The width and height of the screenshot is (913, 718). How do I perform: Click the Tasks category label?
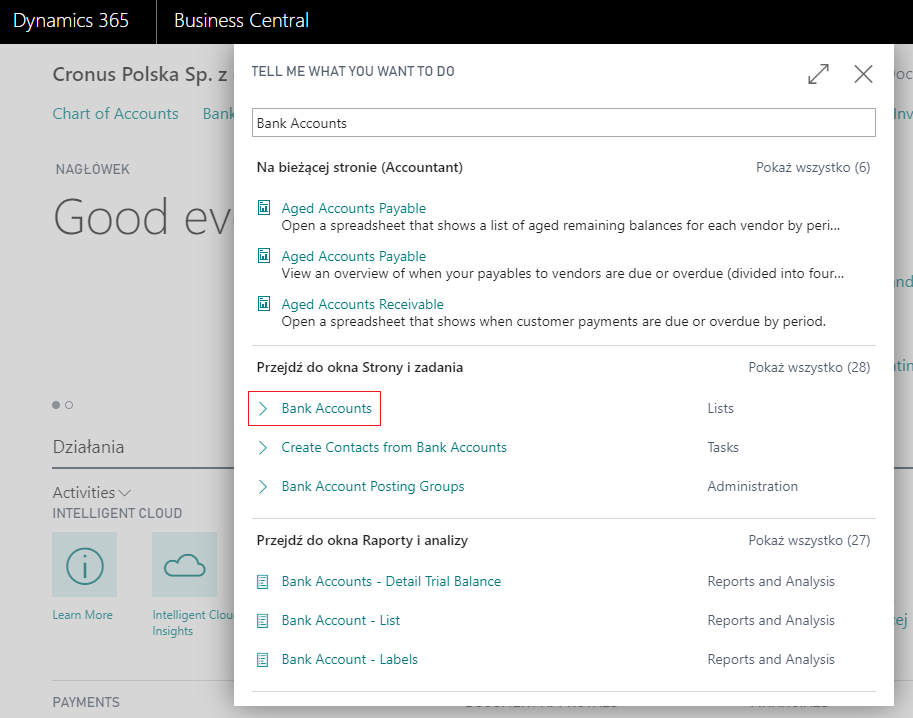pos(723,447)
